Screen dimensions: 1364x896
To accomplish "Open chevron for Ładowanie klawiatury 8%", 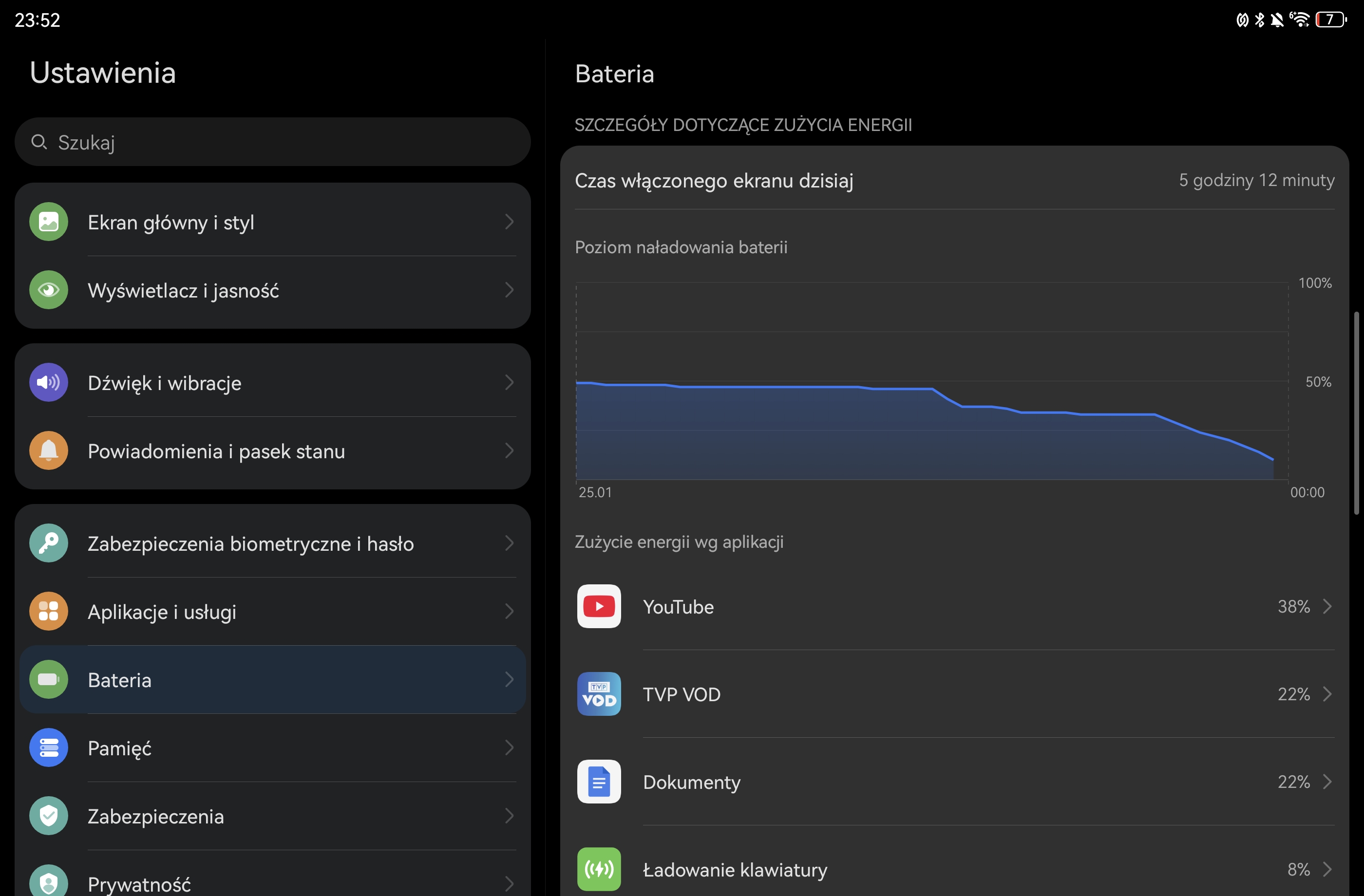I will (1327, 869).
